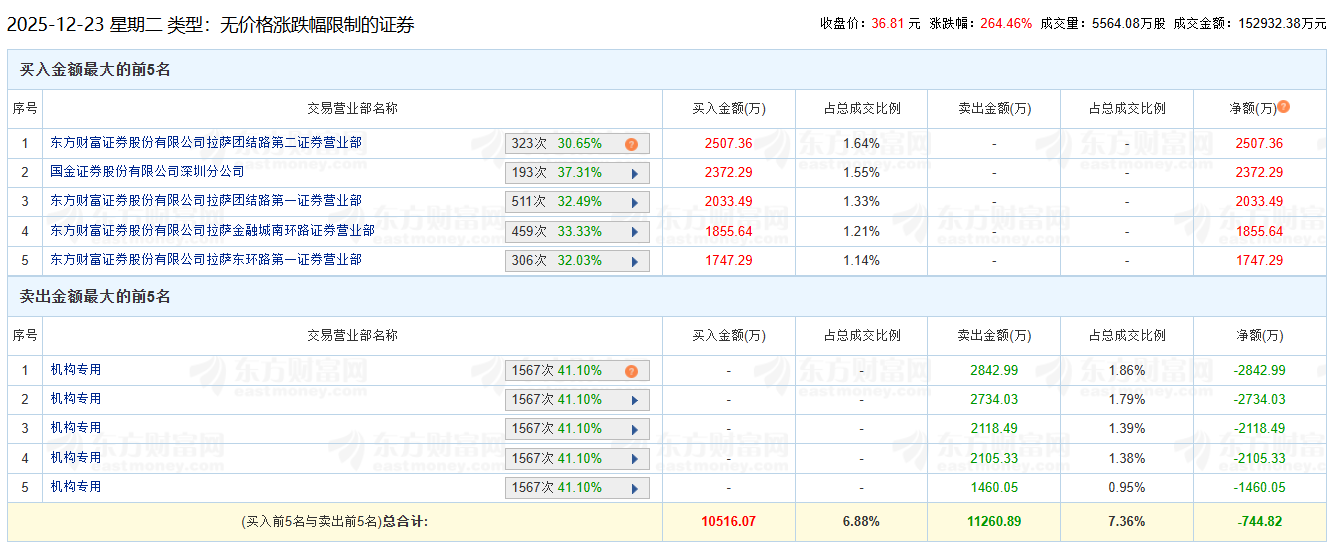Click the 323次 30.65% statistics box

(565, 144)
